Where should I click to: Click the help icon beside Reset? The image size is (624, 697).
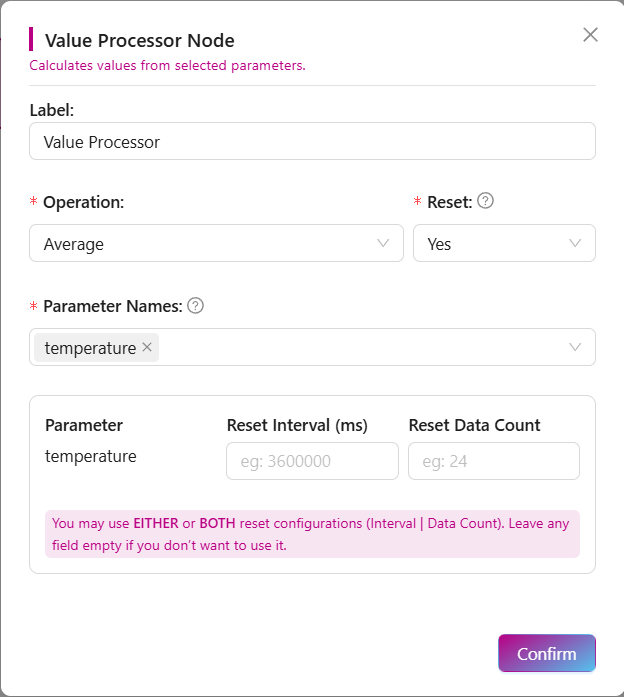485,201
